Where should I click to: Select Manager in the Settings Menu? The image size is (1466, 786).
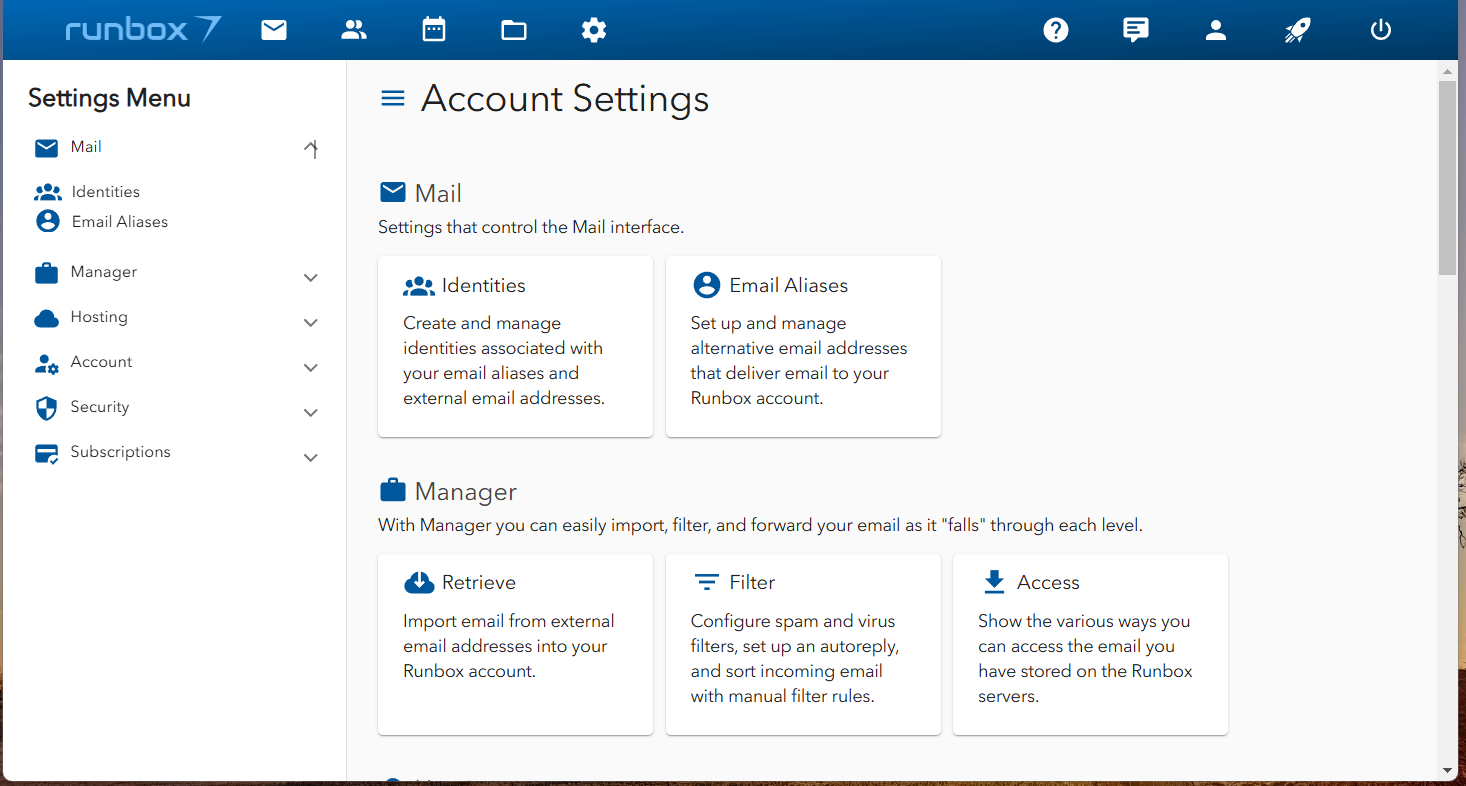tap(104, 272)
